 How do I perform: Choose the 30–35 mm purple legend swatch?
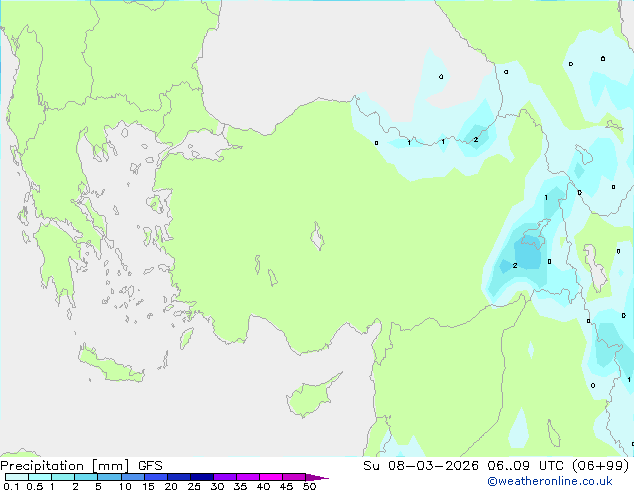(x=225, y=477)
